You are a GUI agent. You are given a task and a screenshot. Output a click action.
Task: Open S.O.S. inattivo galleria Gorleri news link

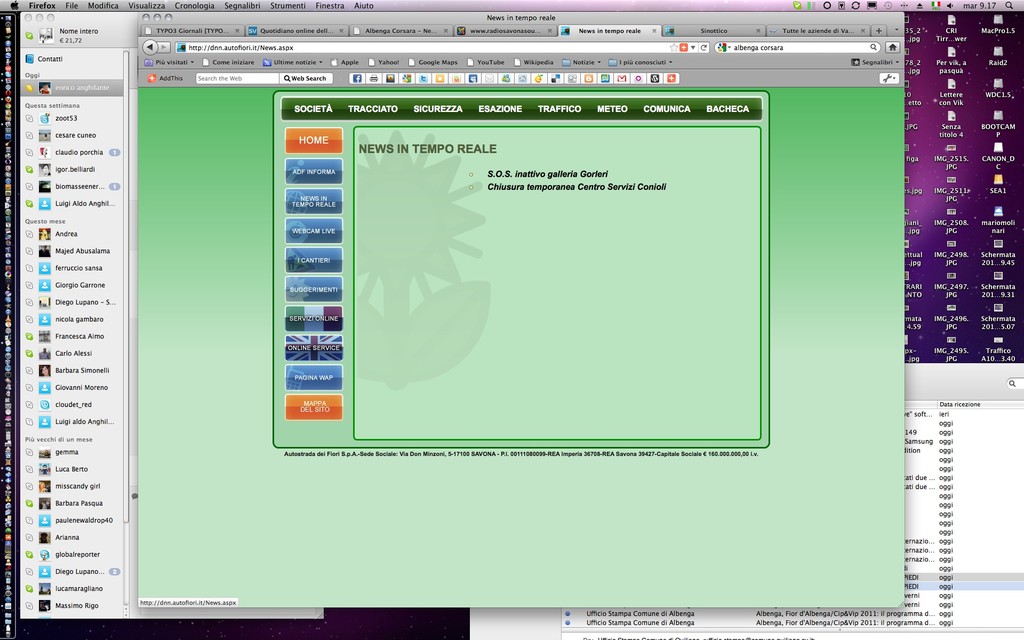point(547,174)
